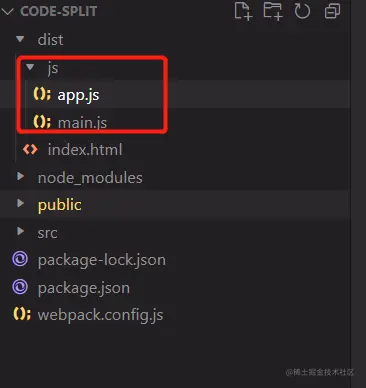Viewport: 366px width, 388px height.
Task: Collapse the dist folder arrow
Action: (x=20, y=39)
